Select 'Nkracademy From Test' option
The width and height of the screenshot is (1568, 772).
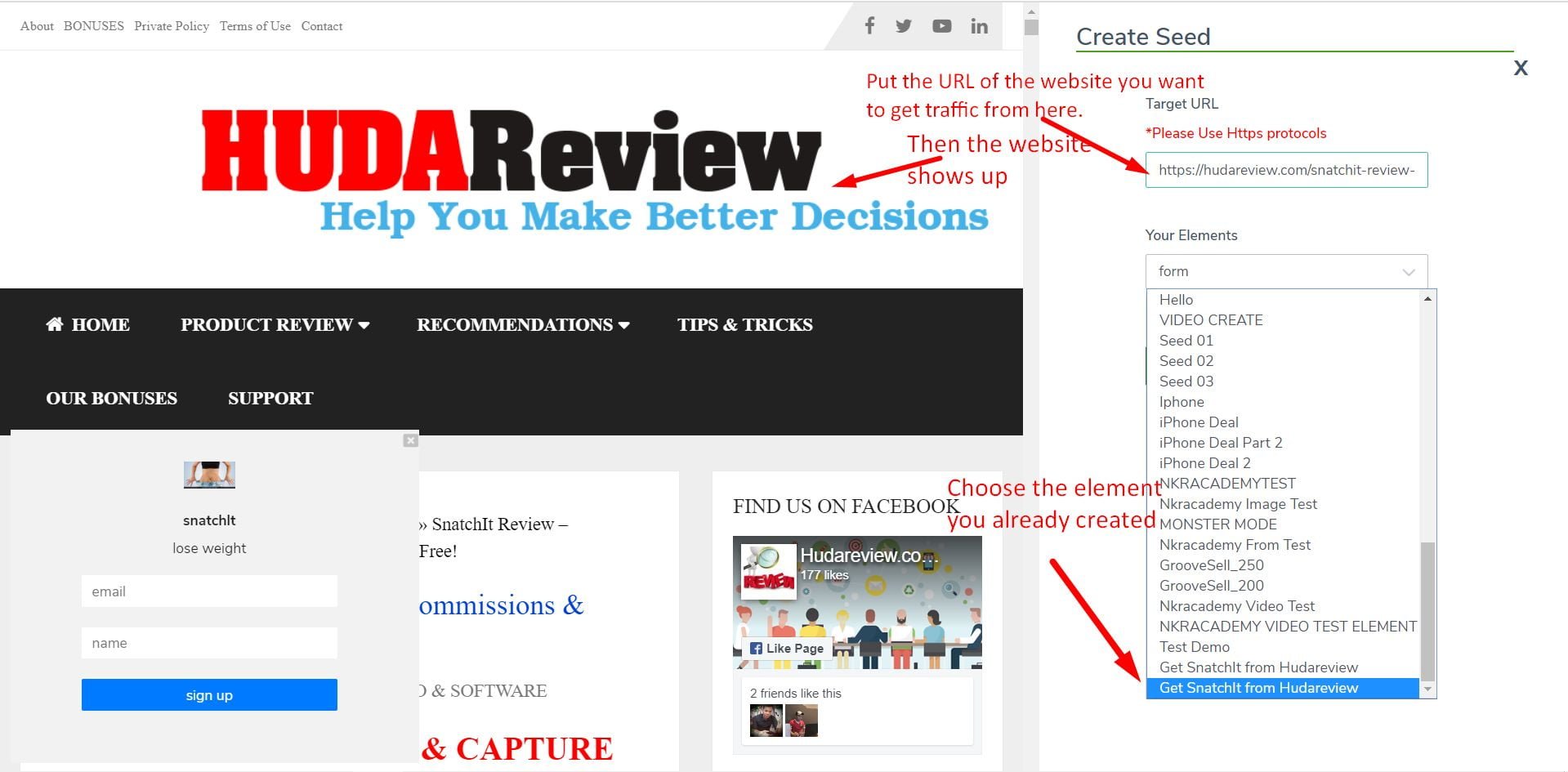[1283, 545]
